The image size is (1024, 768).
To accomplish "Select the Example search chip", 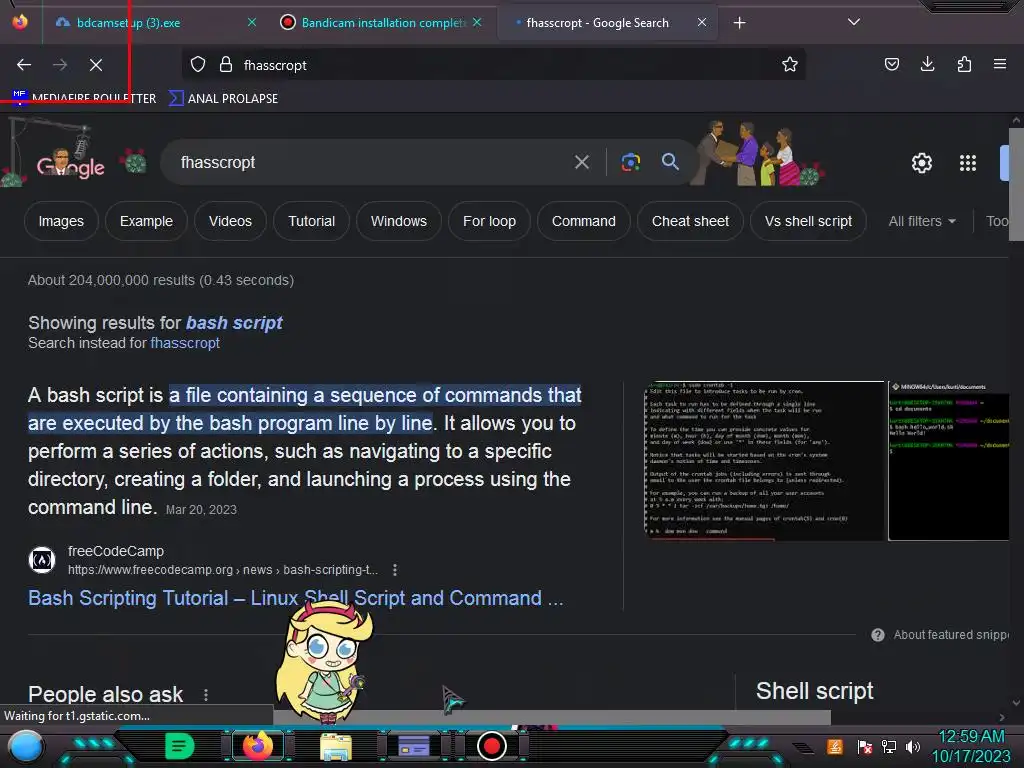I will click(x=146, y=221).
